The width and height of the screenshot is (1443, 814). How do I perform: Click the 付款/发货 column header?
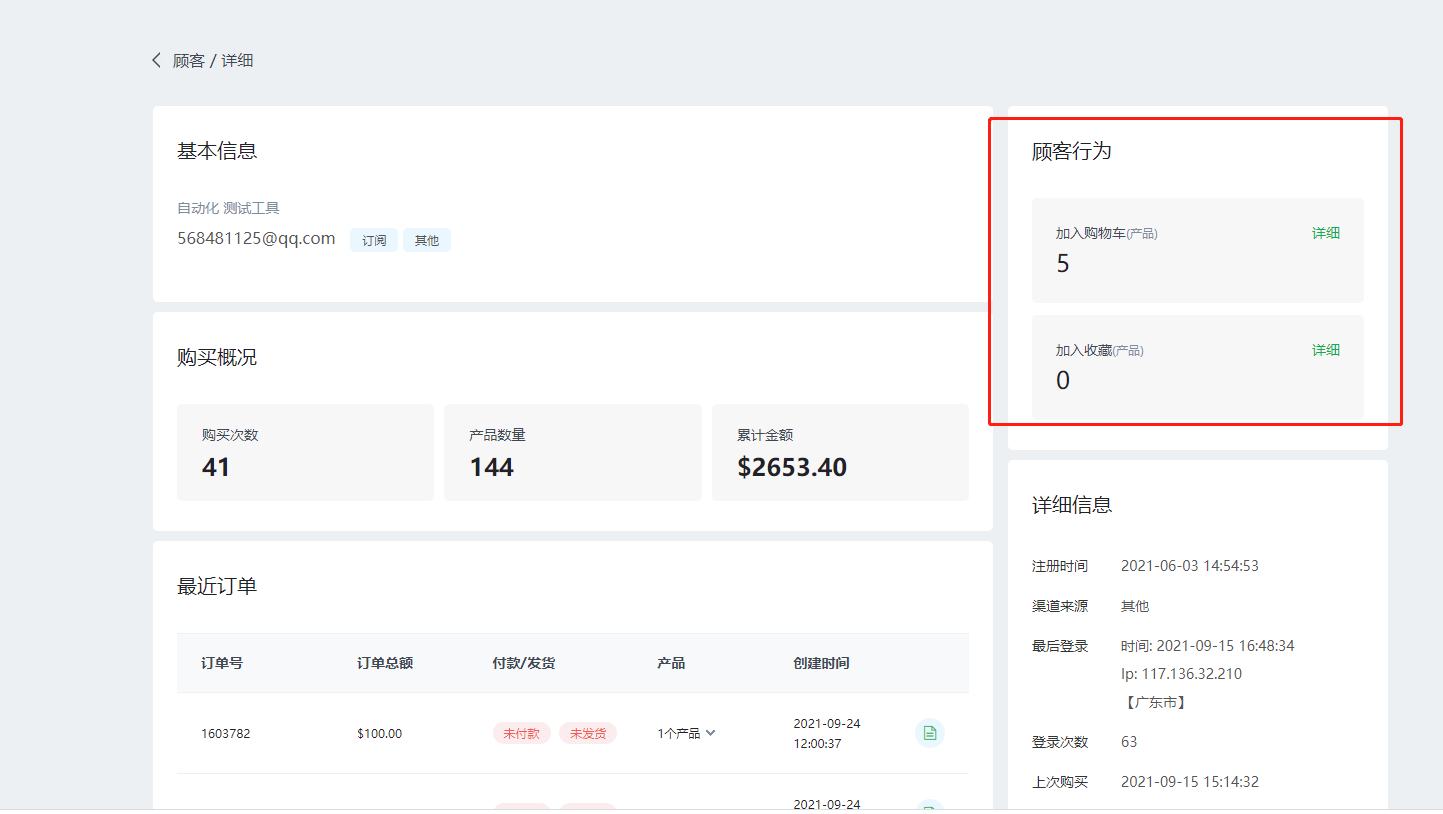(524, 663)
